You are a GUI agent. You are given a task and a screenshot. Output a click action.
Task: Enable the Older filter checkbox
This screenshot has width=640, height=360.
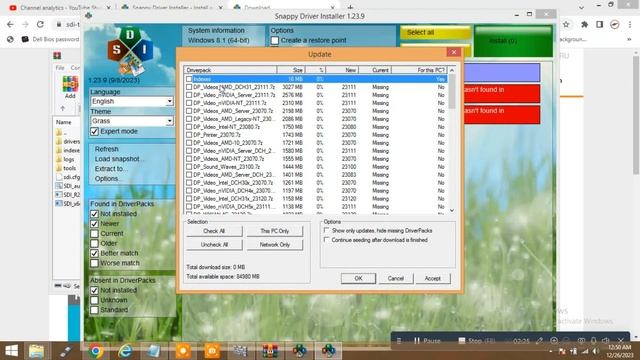click(x=94, y=243)
